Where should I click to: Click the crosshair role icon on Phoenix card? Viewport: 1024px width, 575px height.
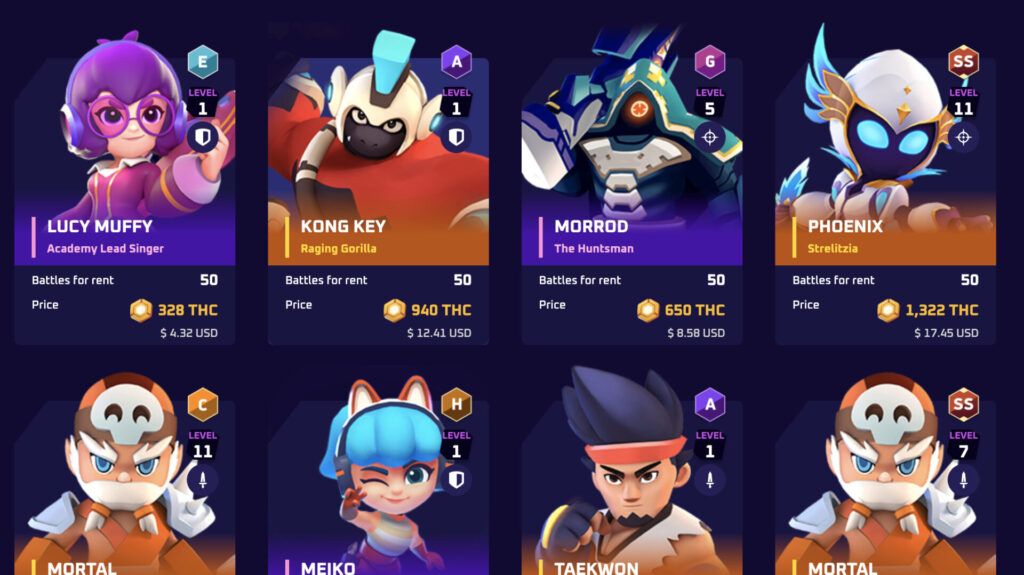[963, 137]
